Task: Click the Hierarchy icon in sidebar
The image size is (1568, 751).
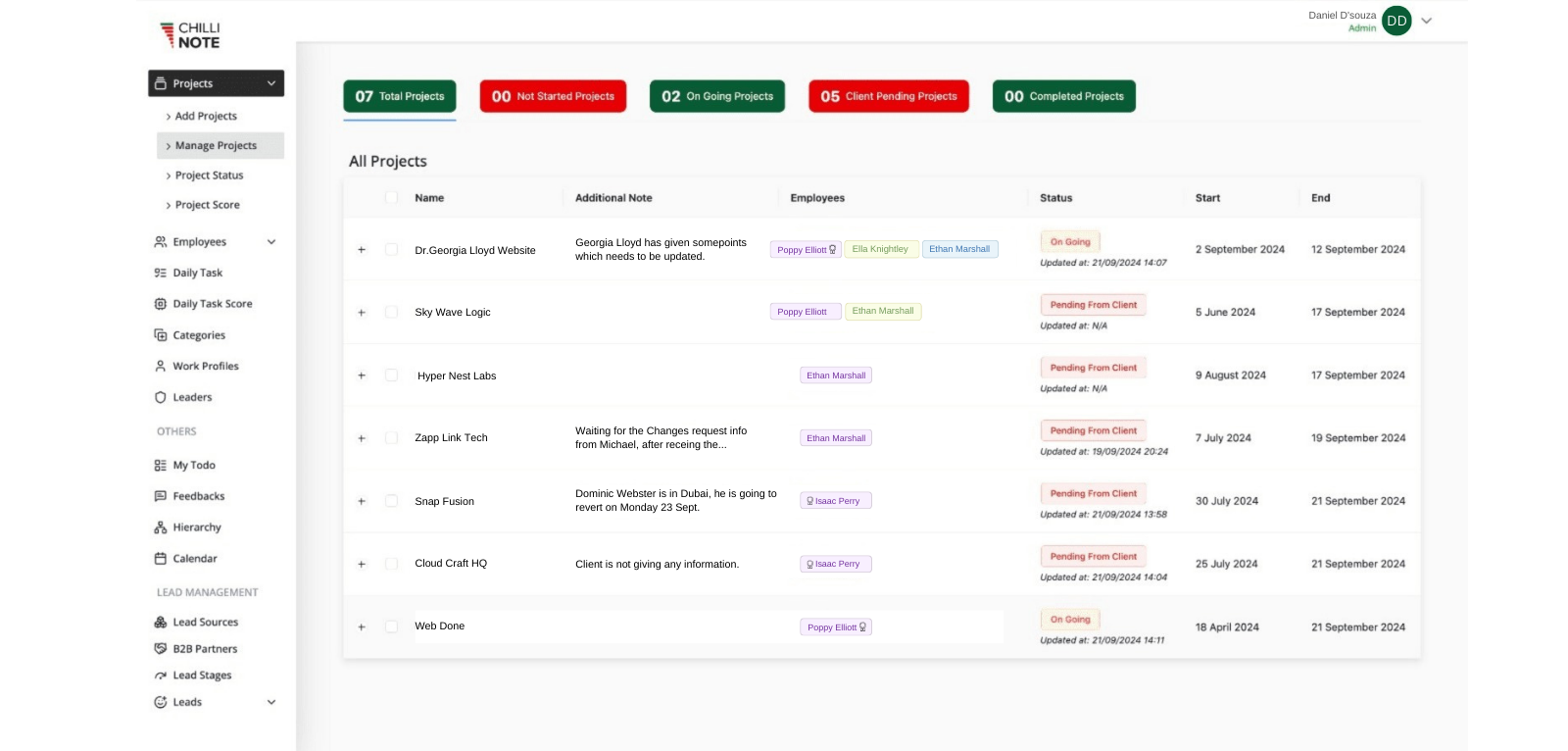Action: coord(160,527)
